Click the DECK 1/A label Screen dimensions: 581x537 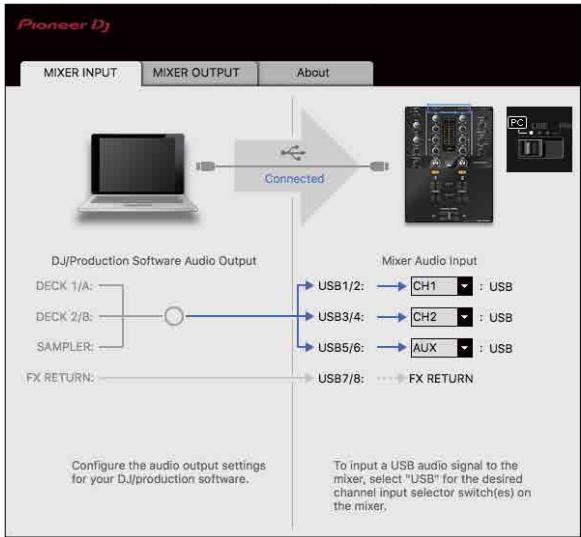64,286
